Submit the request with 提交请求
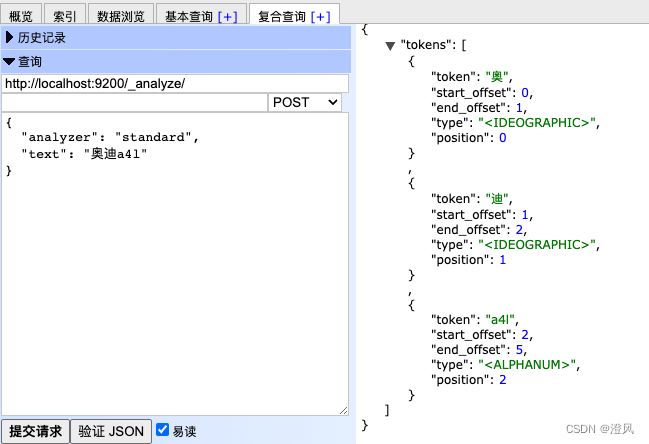649x444 pixels. tap(35, 431)
